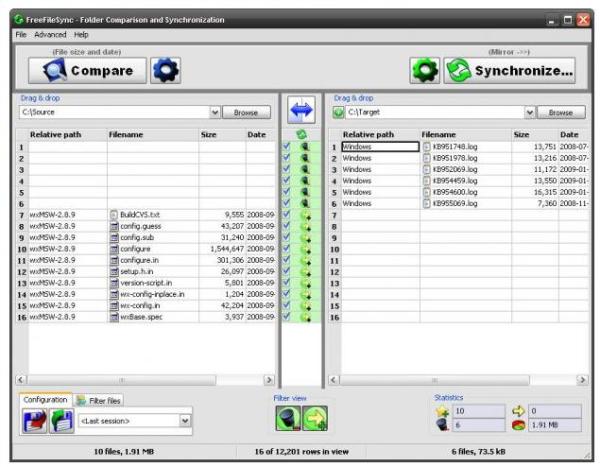
Task: Click file icon of KB955069.log
Action: (427, 203)
